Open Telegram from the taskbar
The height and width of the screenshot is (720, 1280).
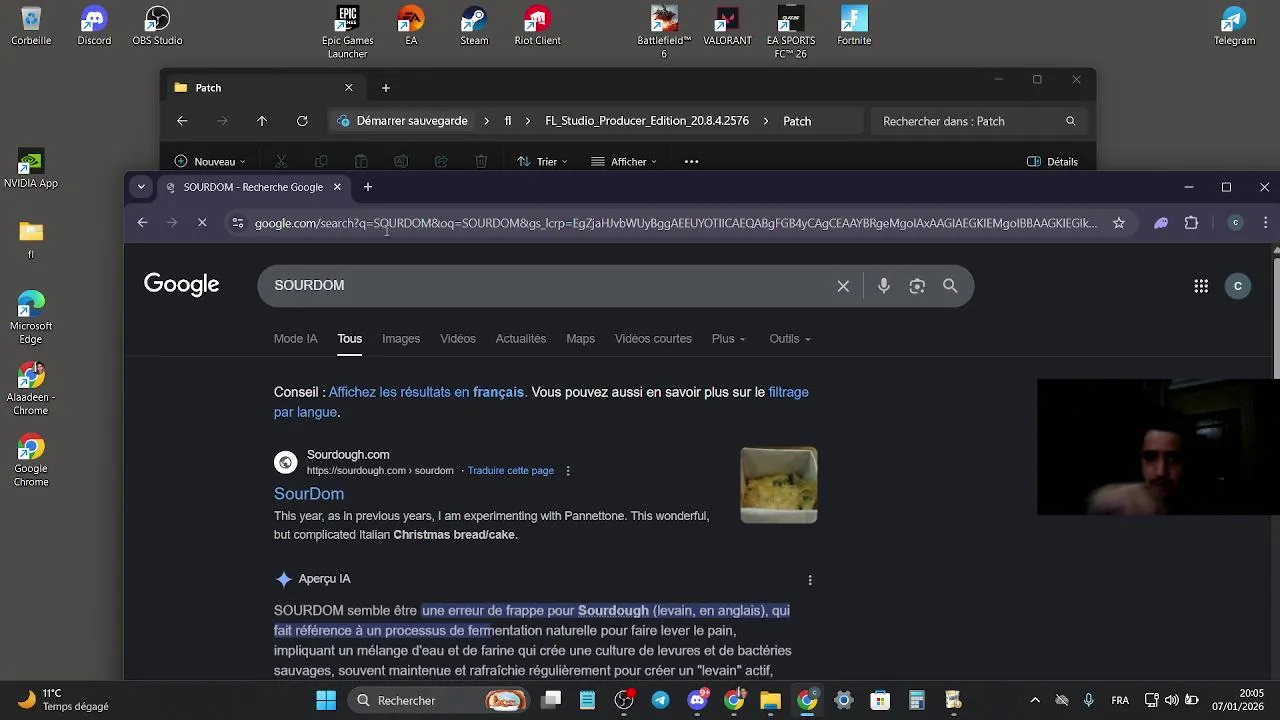661,700
